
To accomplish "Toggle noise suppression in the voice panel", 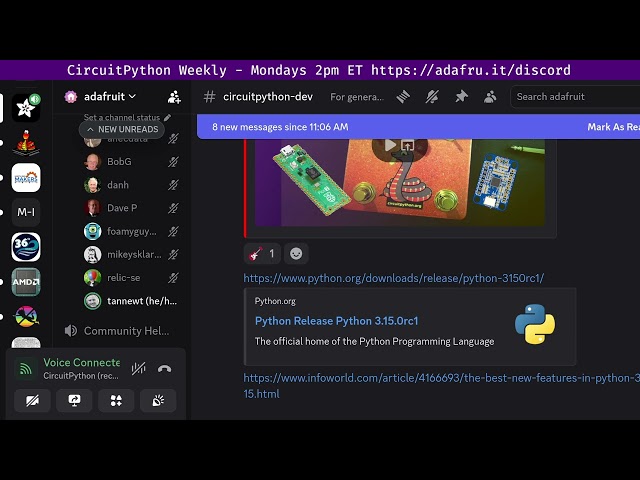I will coord(138,369).
